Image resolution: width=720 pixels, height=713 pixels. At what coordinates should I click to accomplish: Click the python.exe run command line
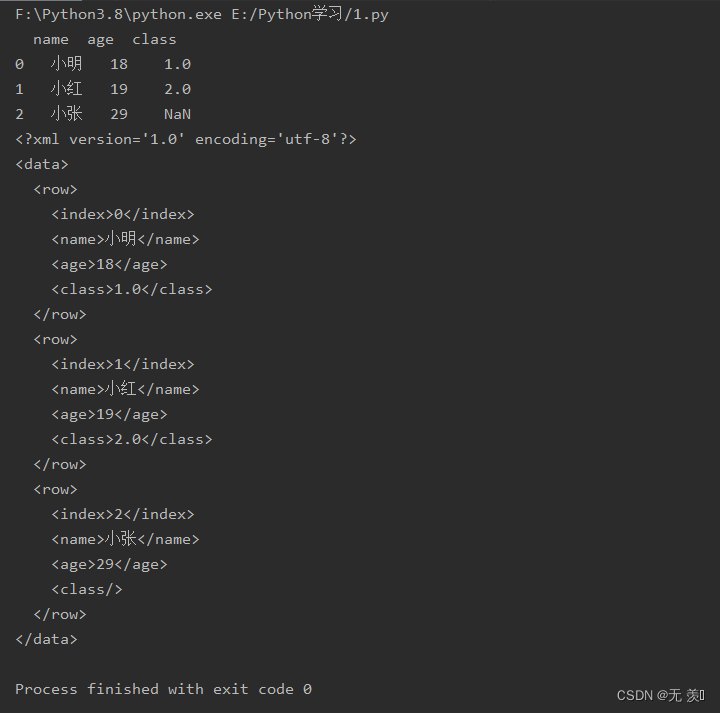(x=202, y=14)
